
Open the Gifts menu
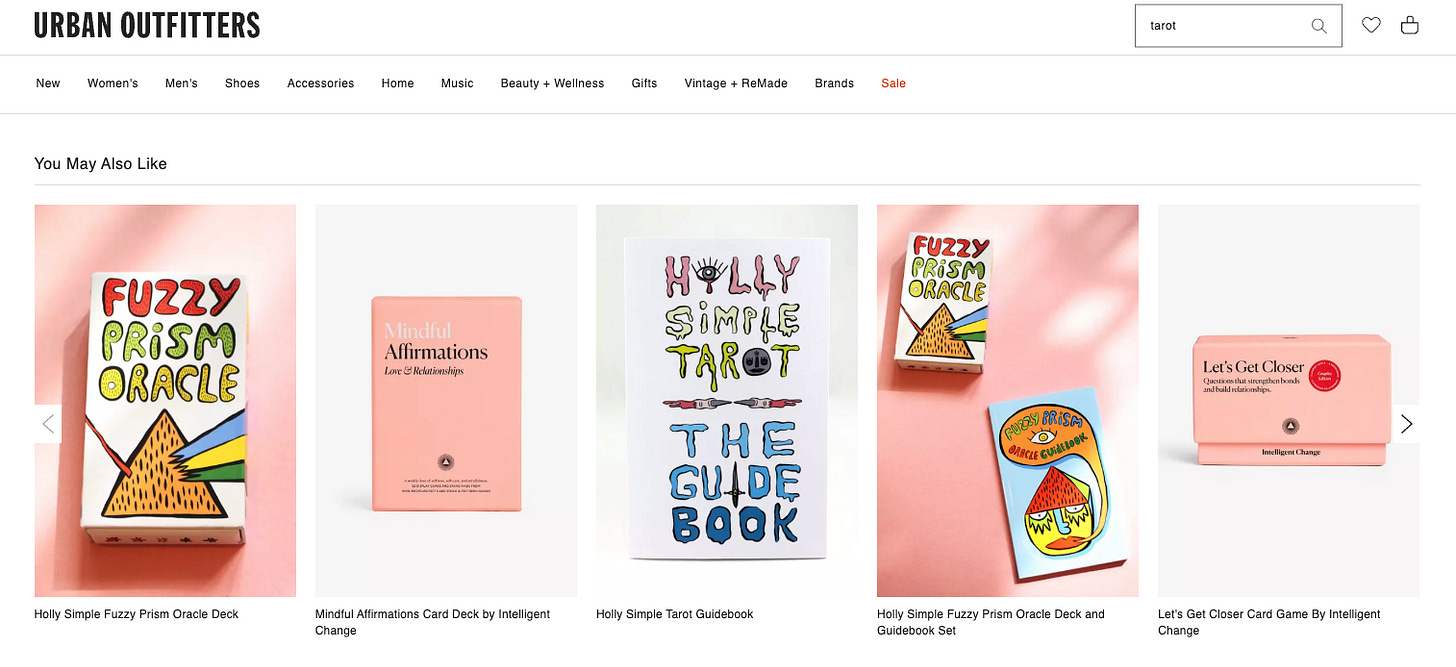click(x=644, y=83)
